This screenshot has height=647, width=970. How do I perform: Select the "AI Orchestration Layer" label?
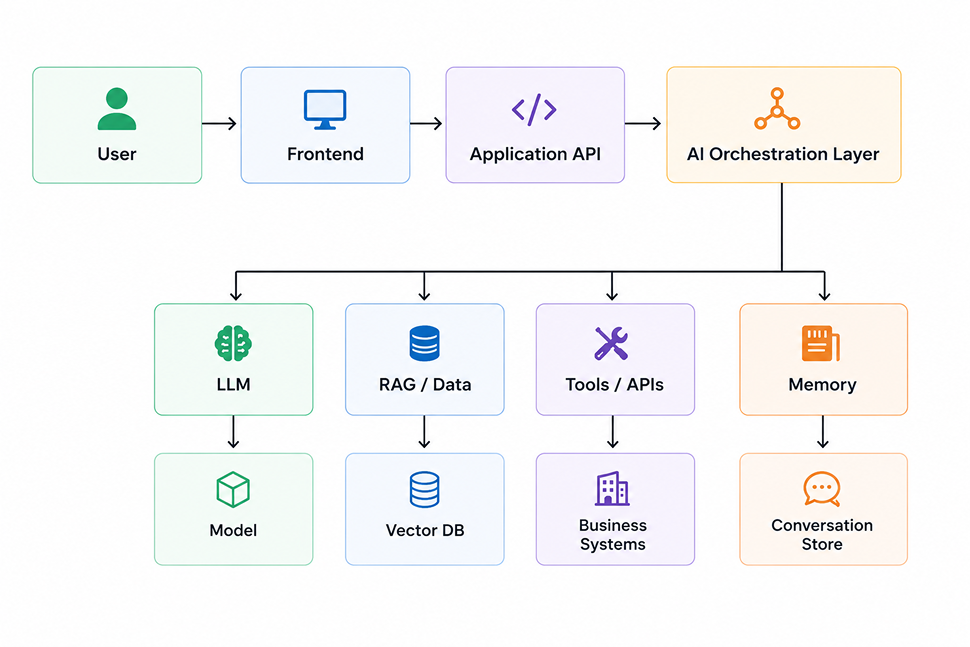[x=783, y=155]
